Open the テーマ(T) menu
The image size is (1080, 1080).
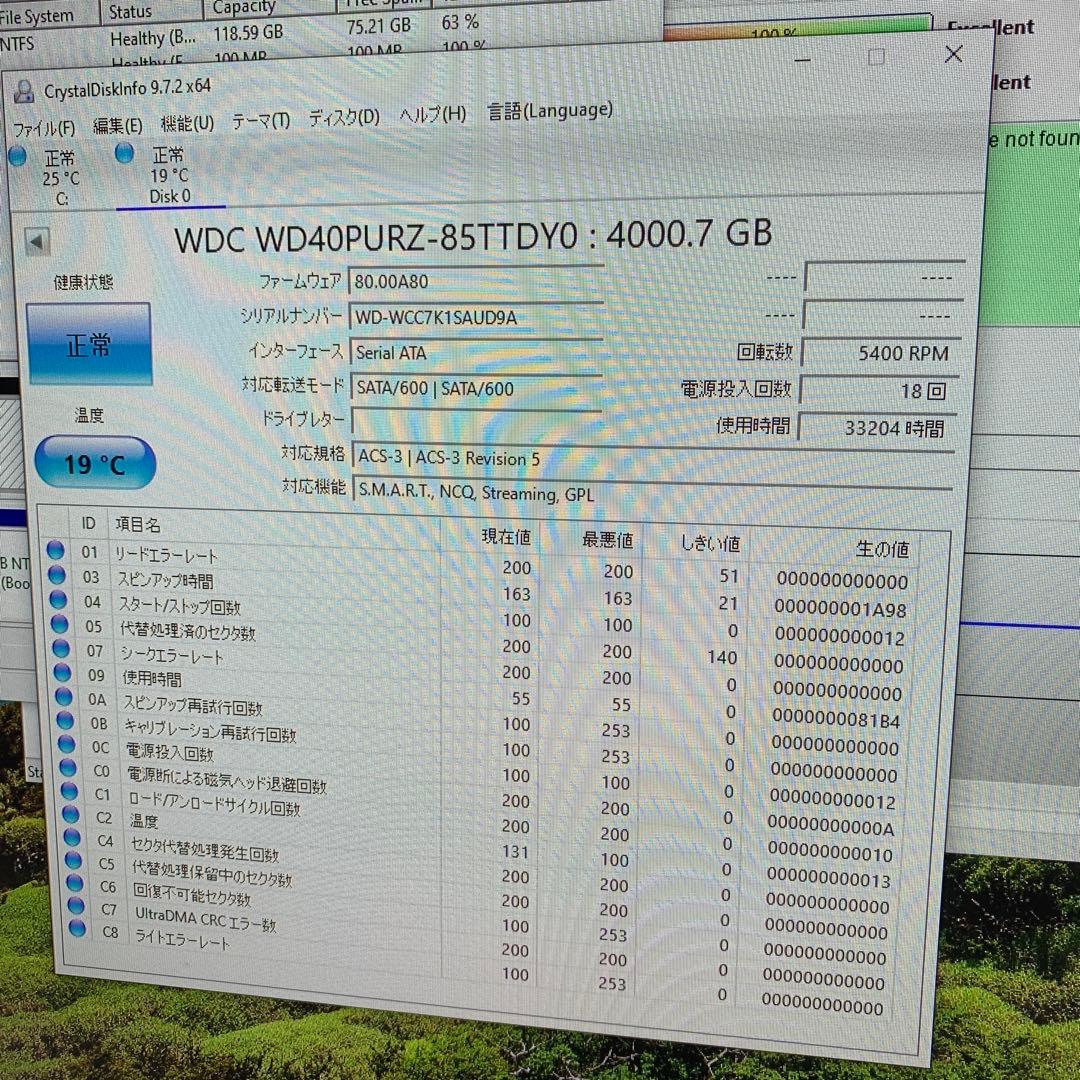coord(261,121)
